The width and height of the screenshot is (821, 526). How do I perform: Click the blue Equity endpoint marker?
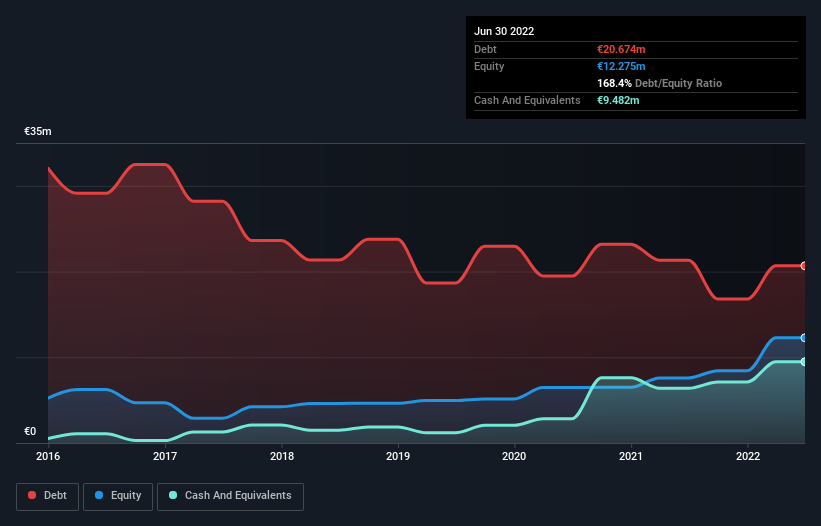(x=804, y=338)
